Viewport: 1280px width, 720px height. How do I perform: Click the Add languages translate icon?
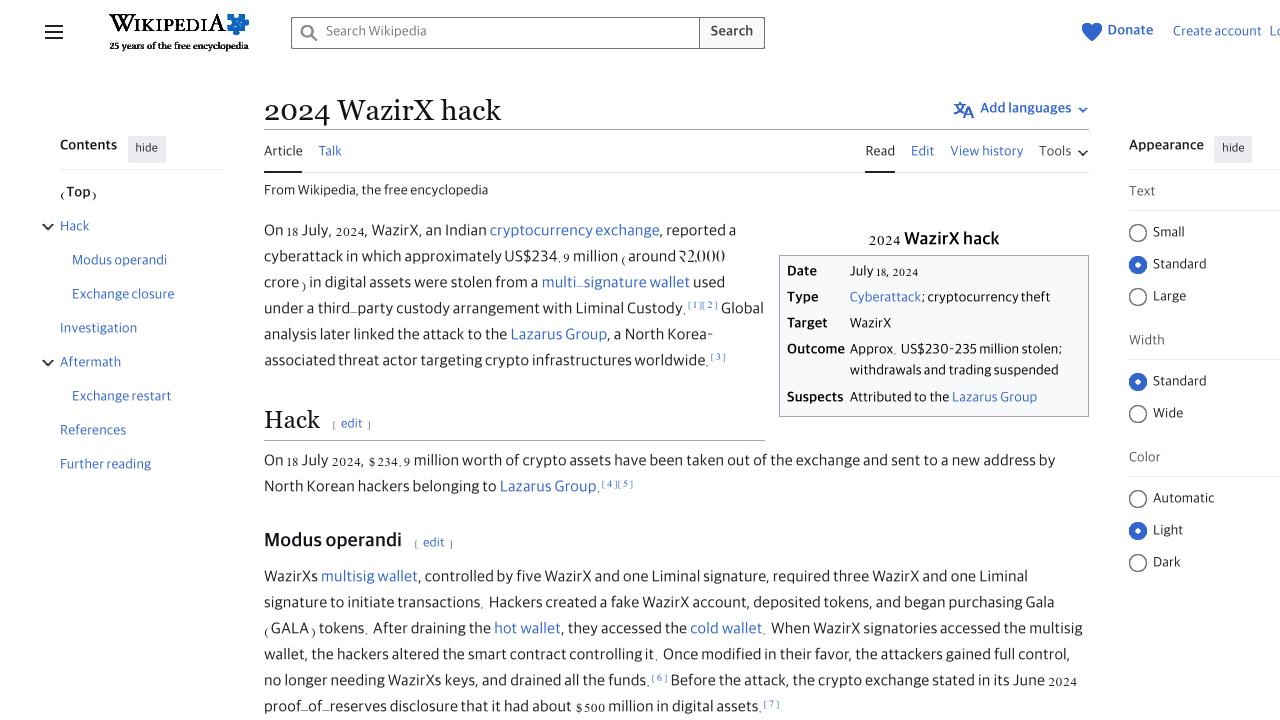(964, 109)
